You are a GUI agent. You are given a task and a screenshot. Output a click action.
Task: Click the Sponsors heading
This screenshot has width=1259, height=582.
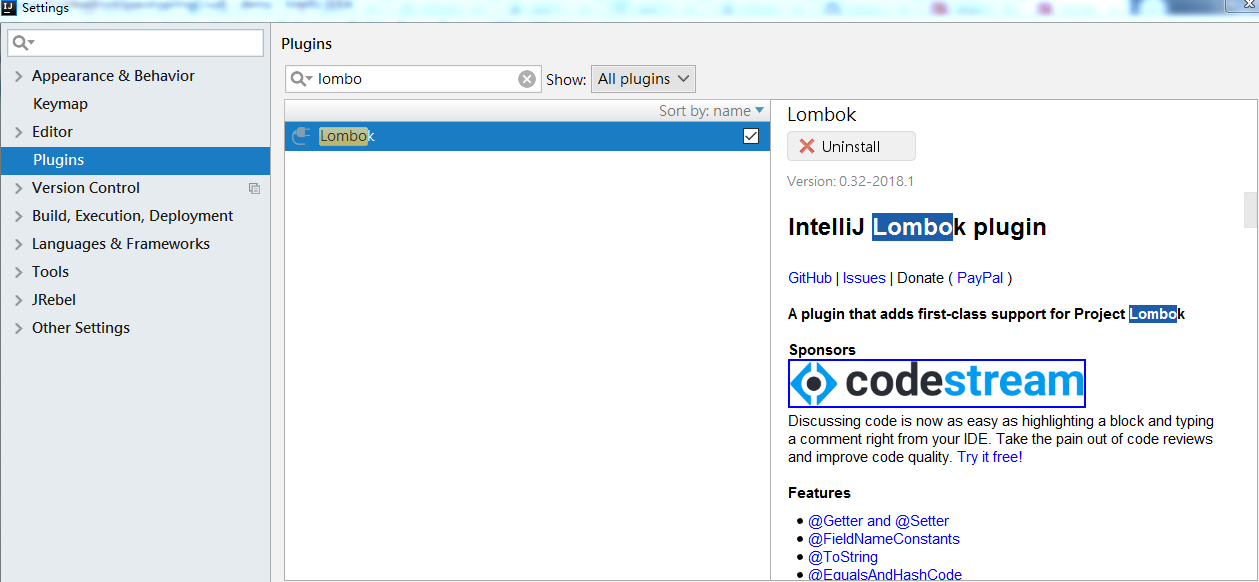click(x=822, y=350)
